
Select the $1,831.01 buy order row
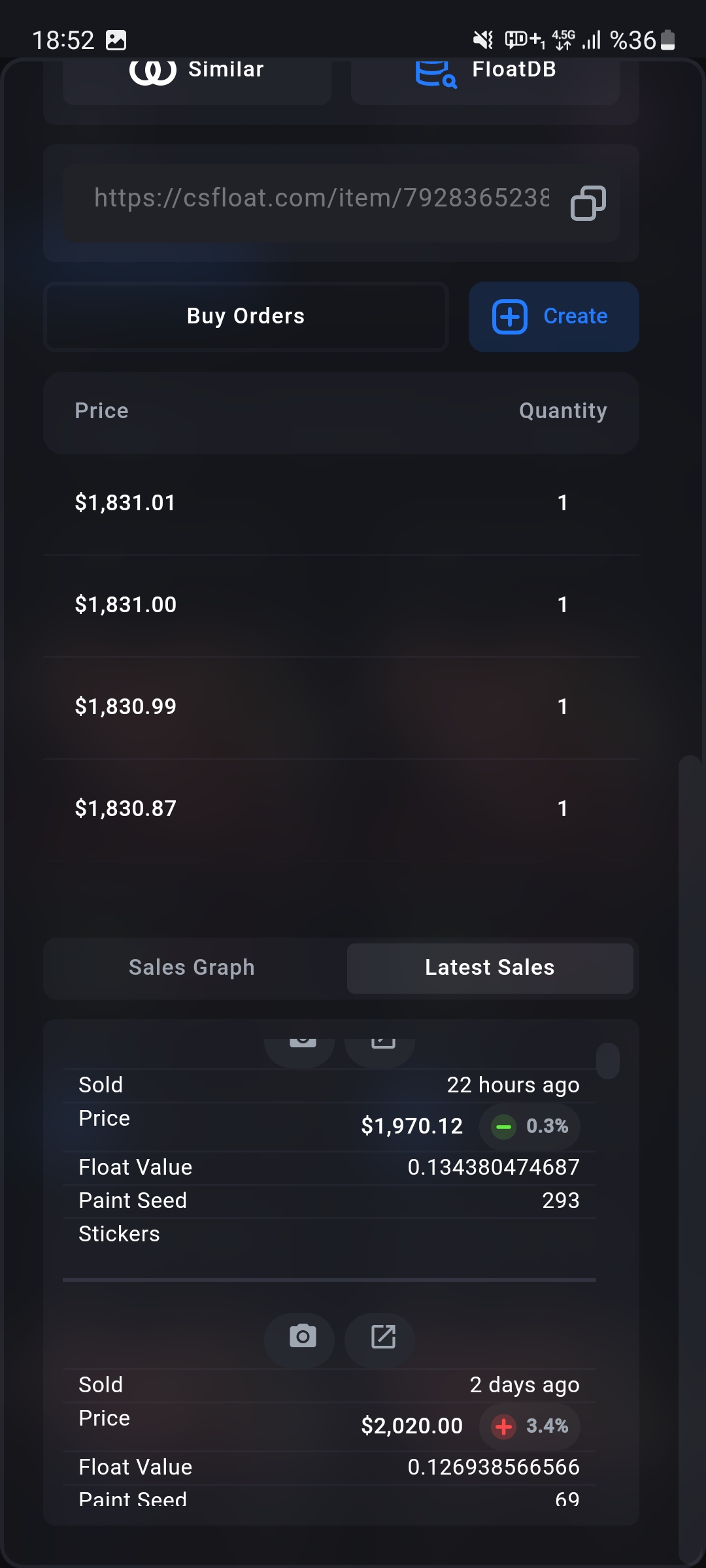(x=341, y=503)
